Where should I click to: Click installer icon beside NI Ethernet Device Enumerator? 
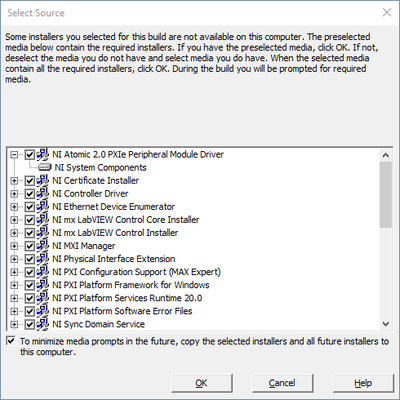43,206
